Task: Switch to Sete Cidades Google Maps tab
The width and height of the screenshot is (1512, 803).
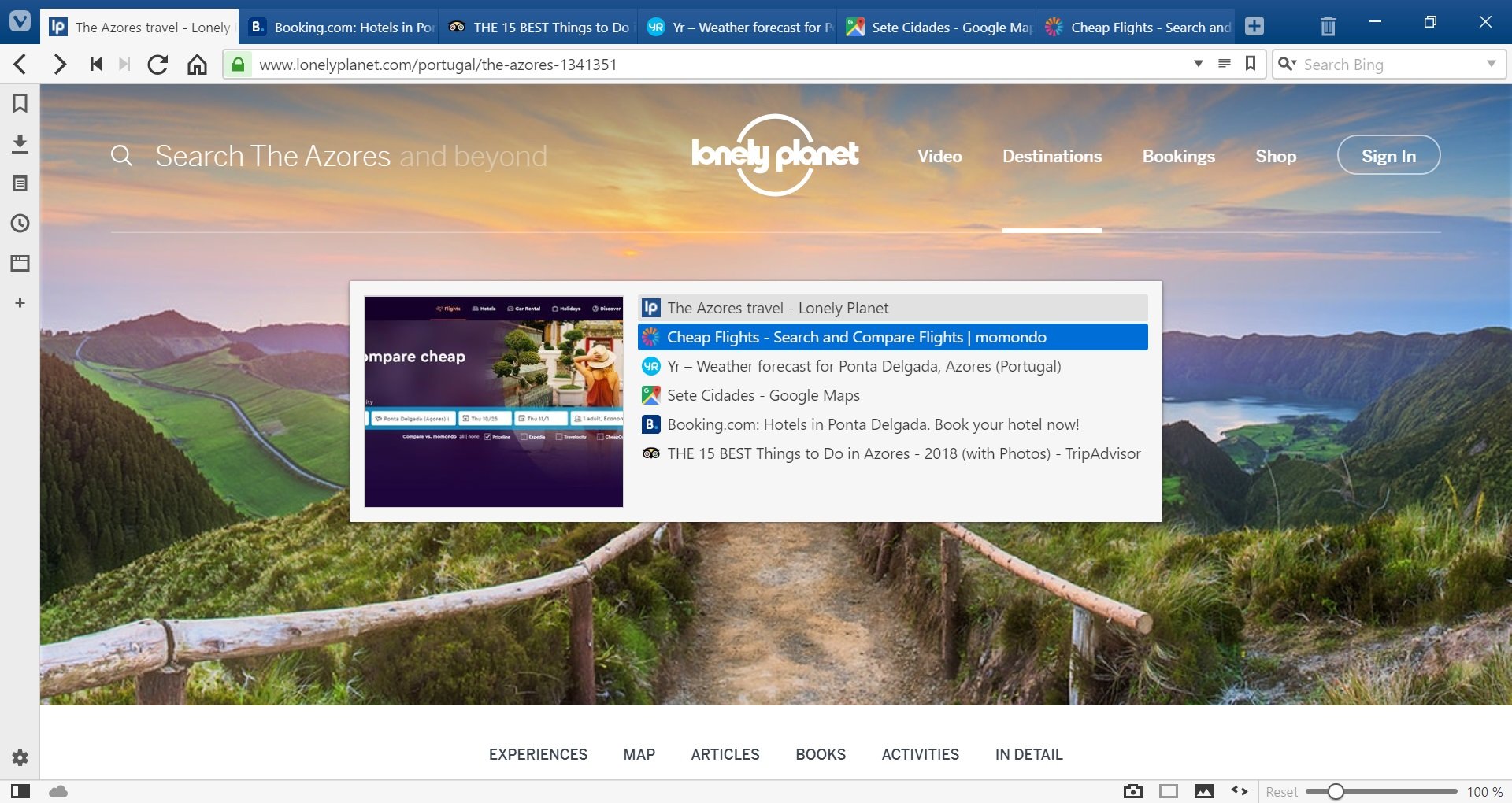Action: click(x=937, y=27)
